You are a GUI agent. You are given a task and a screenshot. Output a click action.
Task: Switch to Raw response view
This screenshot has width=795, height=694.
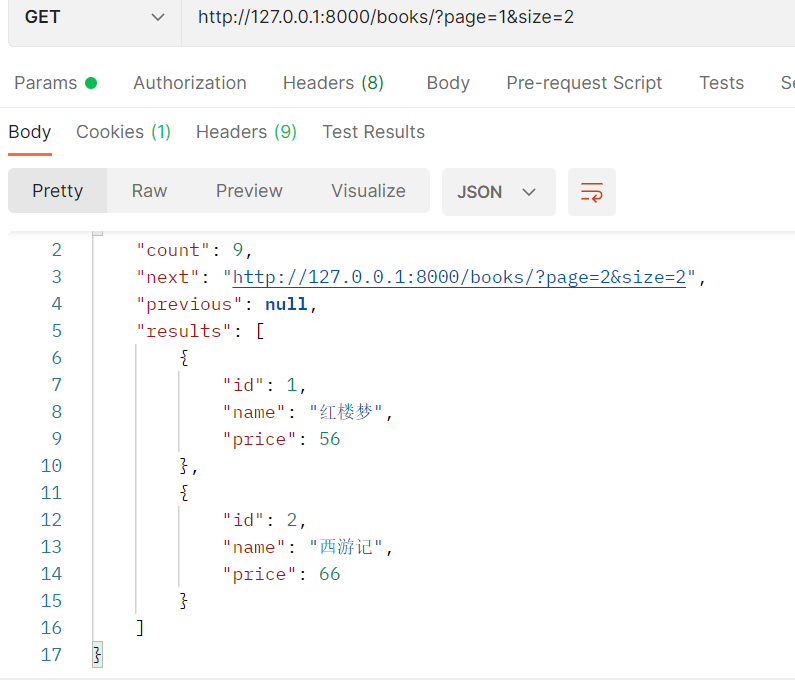149,191
